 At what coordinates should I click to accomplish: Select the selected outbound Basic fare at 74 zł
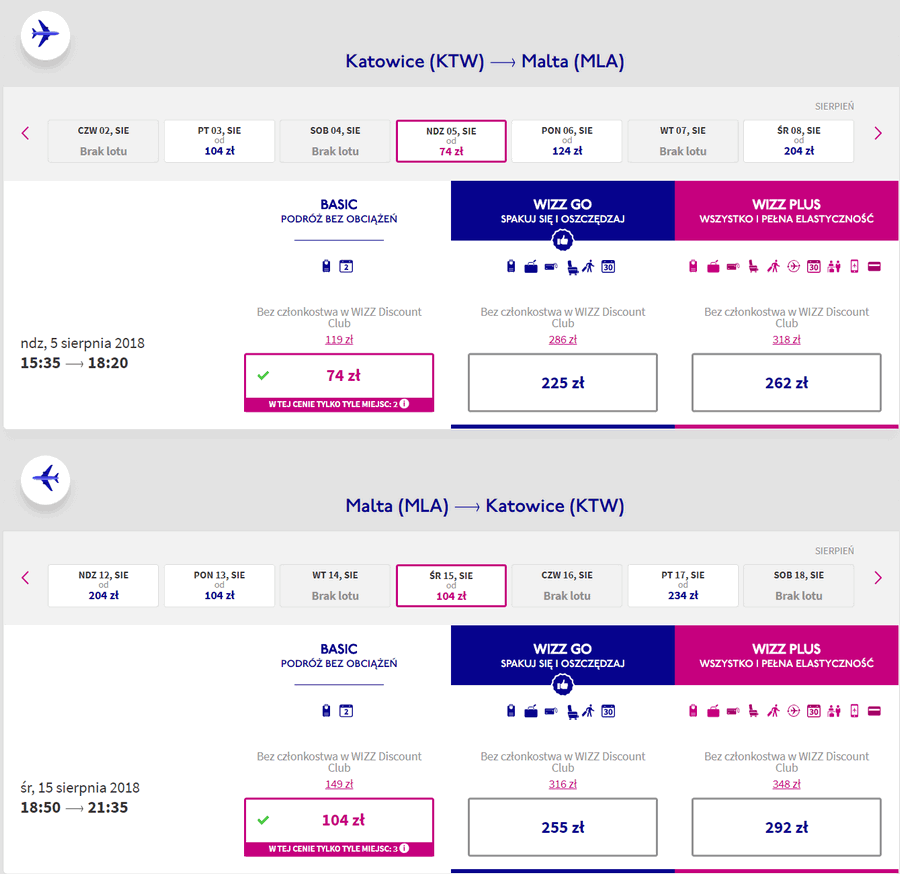tap(339, 382)
